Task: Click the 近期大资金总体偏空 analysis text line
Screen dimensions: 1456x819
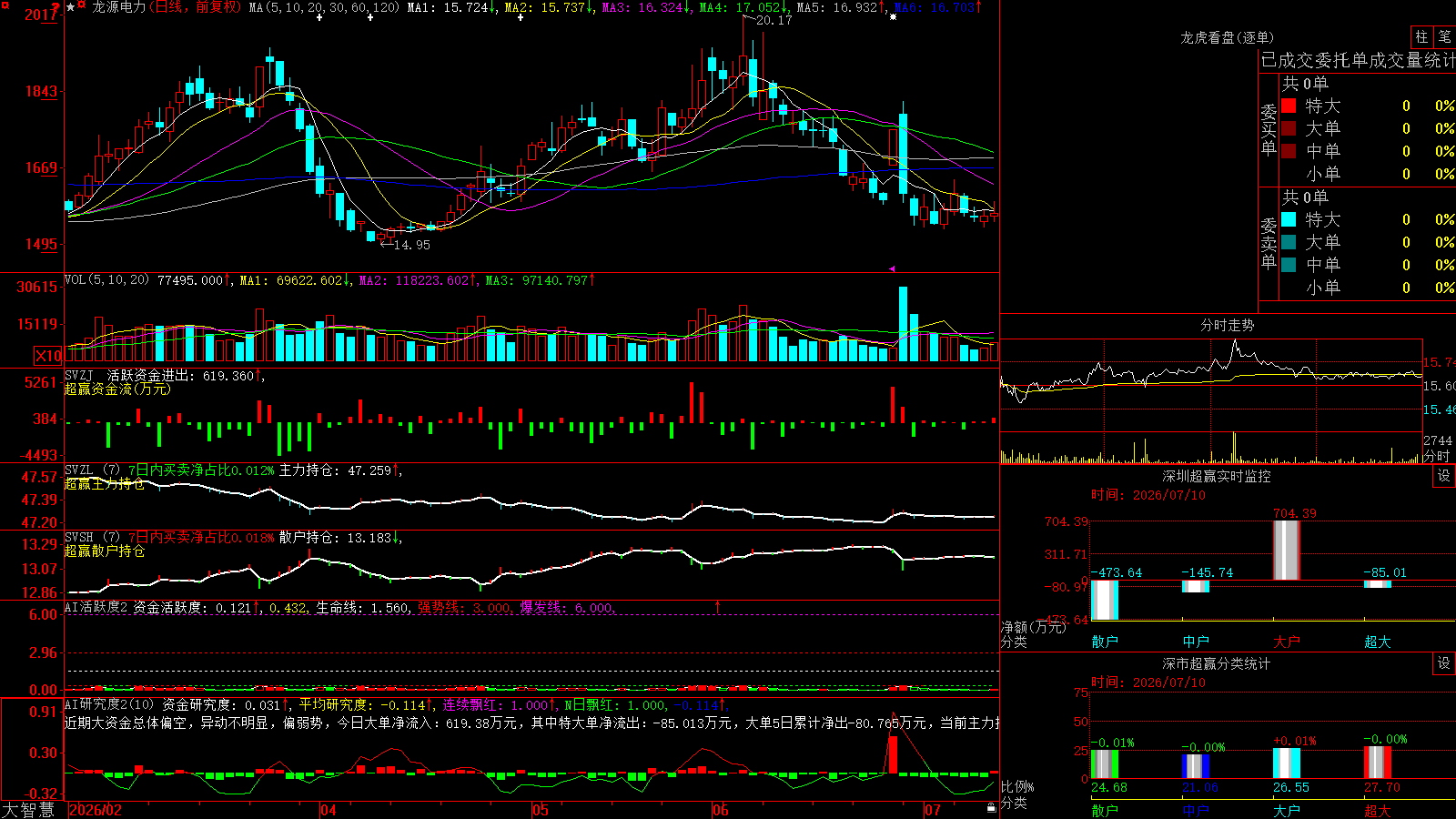Action: (x=531, y=723)
